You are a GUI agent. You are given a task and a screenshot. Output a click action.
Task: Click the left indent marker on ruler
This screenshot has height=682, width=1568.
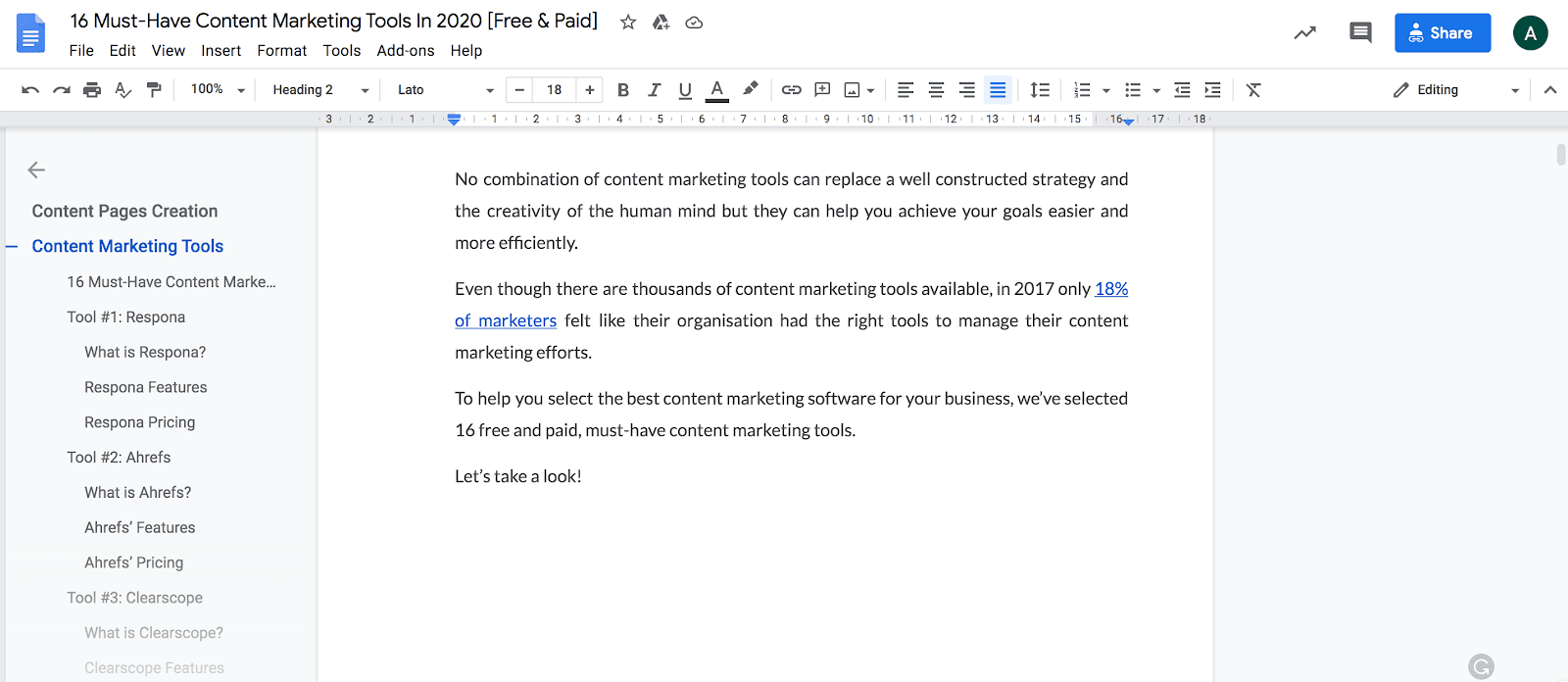click(x=454, y=122)
